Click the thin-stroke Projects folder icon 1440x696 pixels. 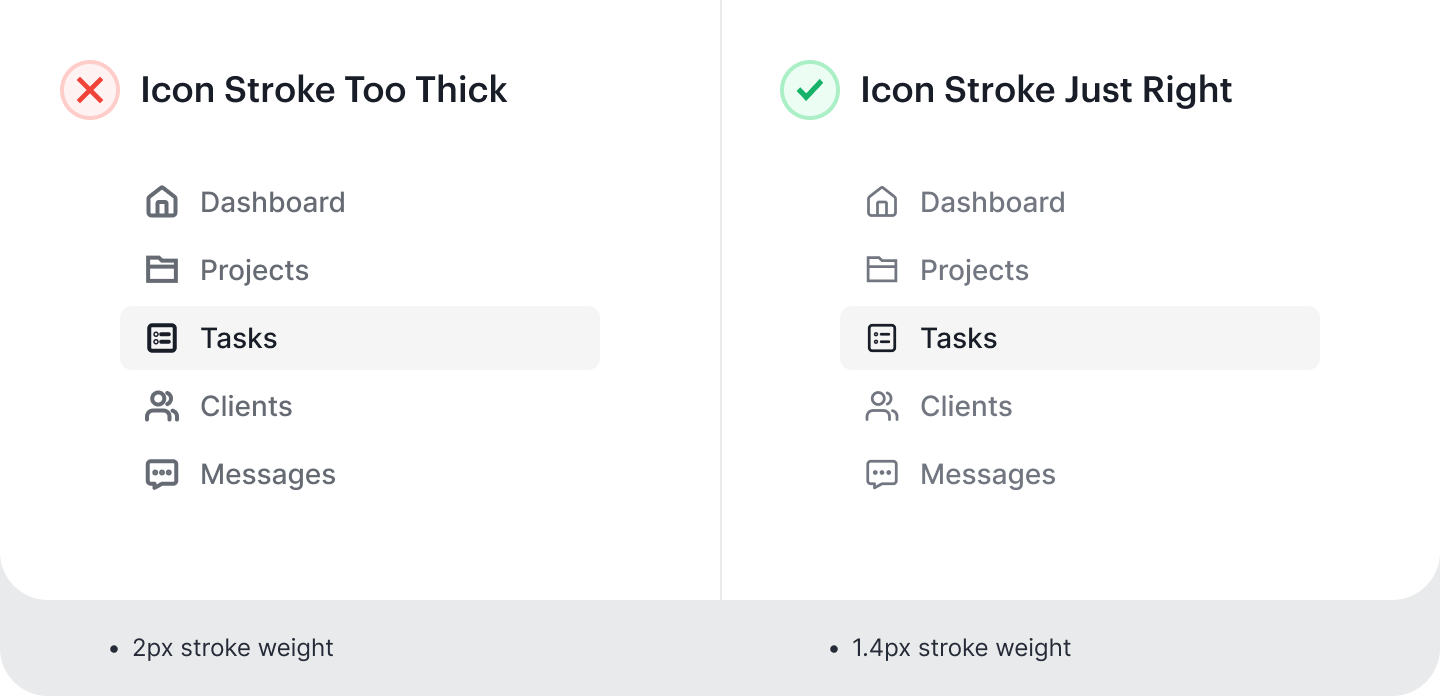(882, 270)
